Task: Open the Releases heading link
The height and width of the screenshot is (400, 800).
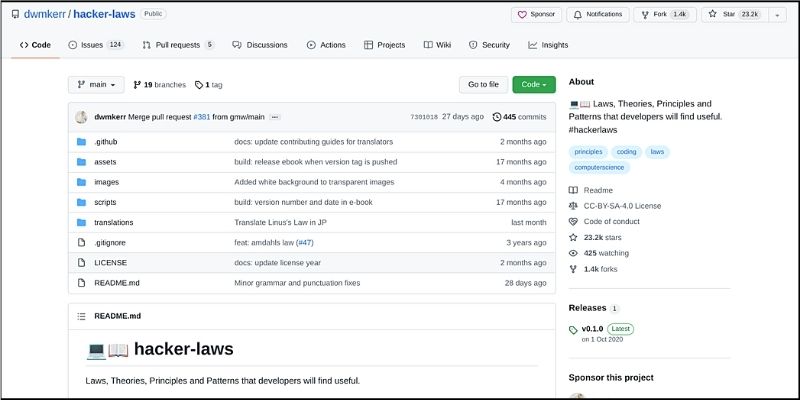Action: 593,308
